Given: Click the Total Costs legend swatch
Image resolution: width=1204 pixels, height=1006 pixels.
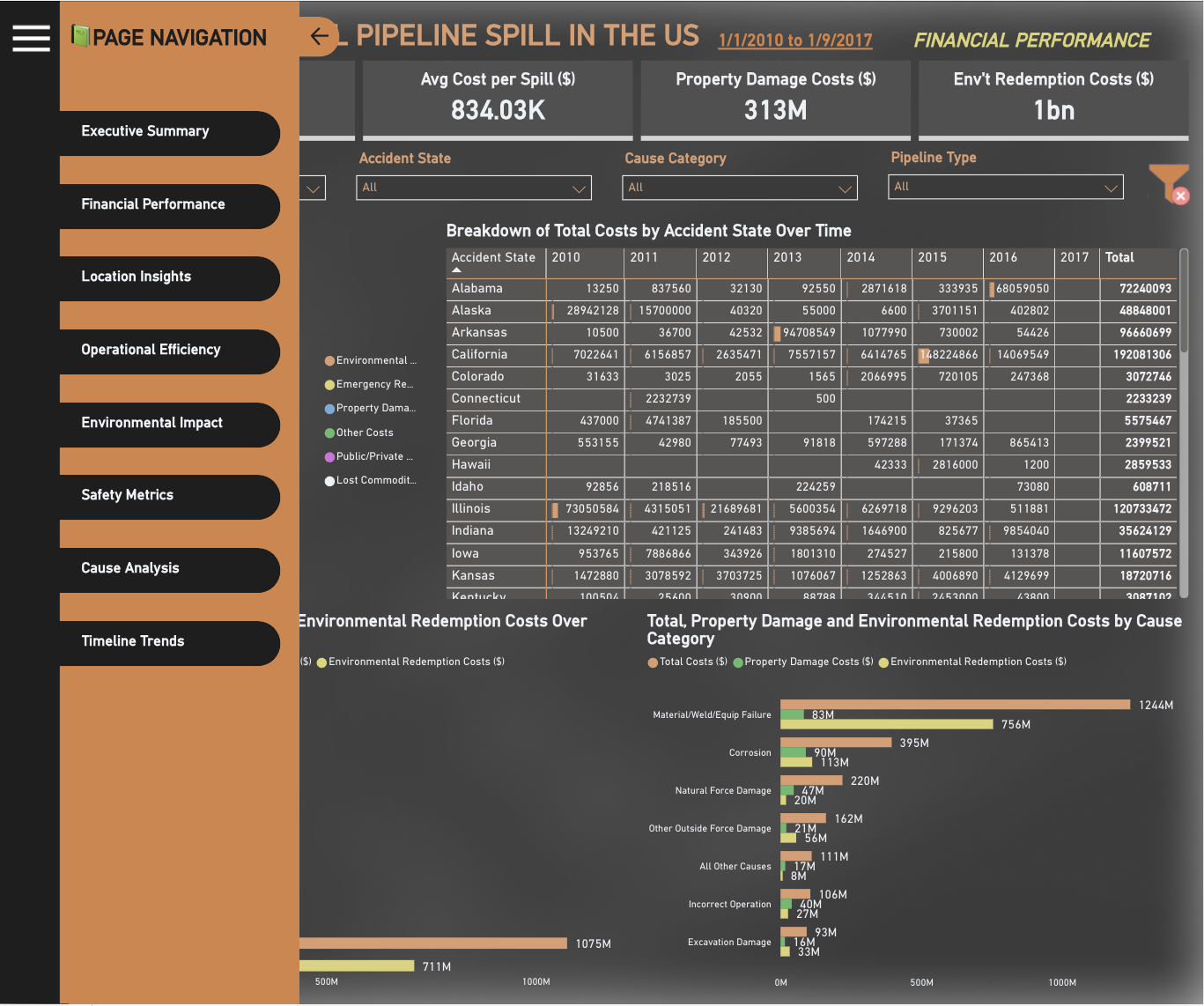Looking at the screenshot, I should 653,662.
